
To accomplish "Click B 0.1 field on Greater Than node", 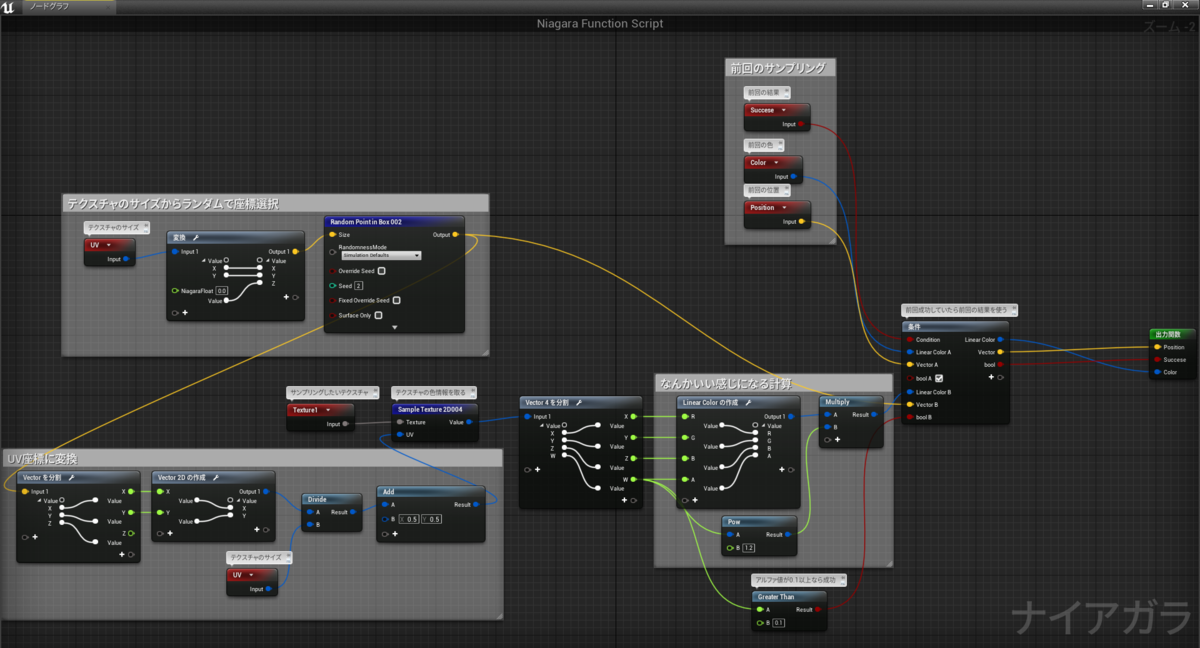I will point(779,623).
